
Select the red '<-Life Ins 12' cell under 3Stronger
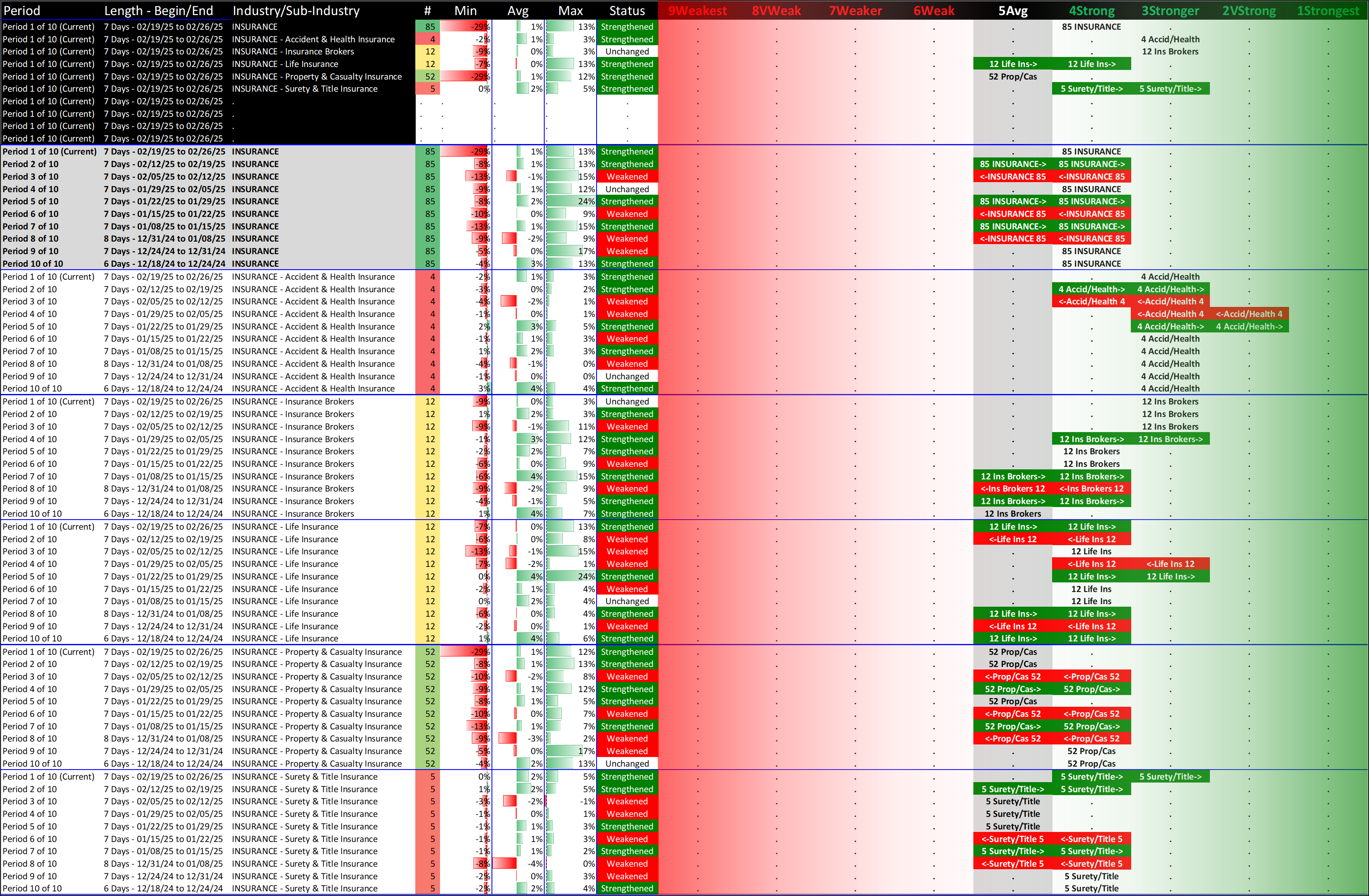click(1170, 564)
